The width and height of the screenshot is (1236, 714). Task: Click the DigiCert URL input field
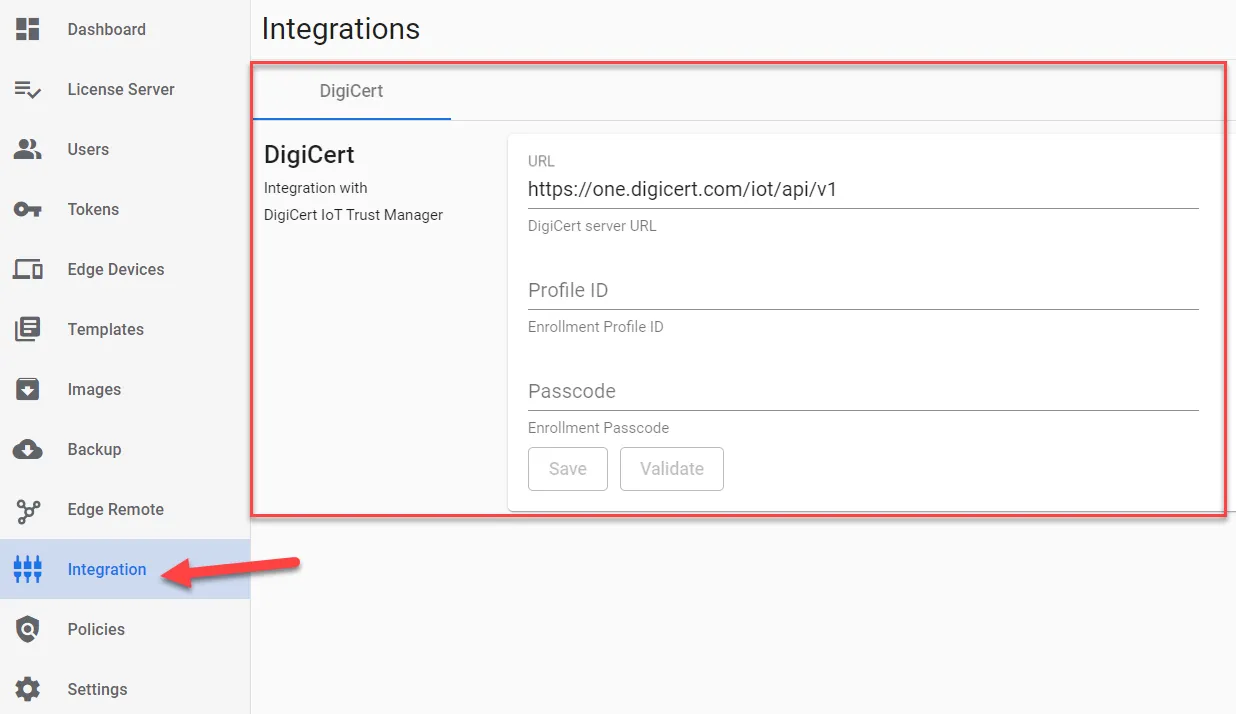click(x=863, y=189)
